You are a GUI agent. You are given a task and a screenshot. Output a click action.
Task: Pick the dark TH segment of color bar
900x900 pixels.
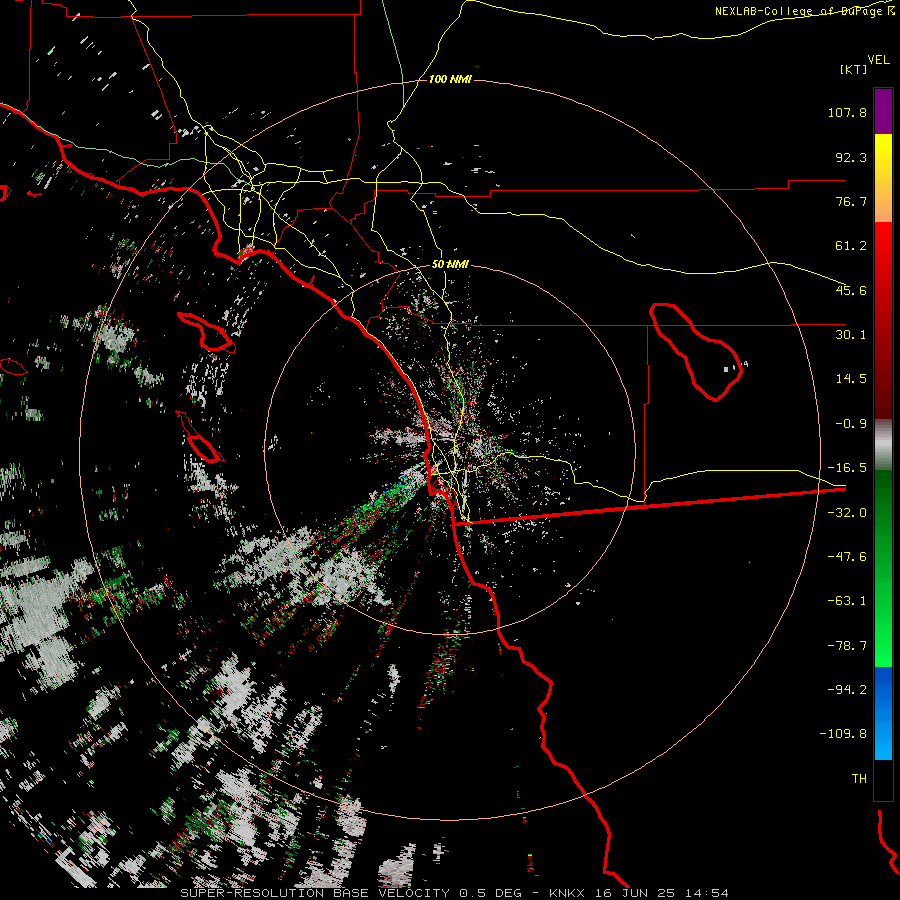coord(883,779)
